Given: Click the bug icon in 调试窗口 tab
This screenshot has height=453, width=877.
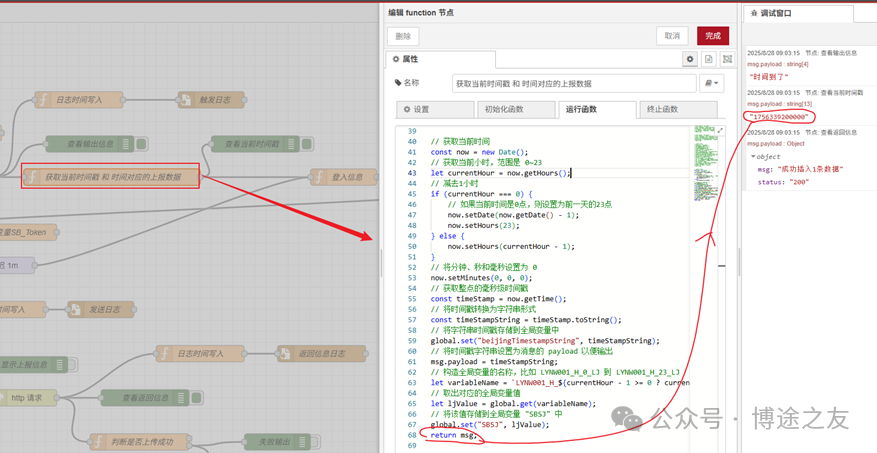Looking at the screenshot, I should pos(754,13).
